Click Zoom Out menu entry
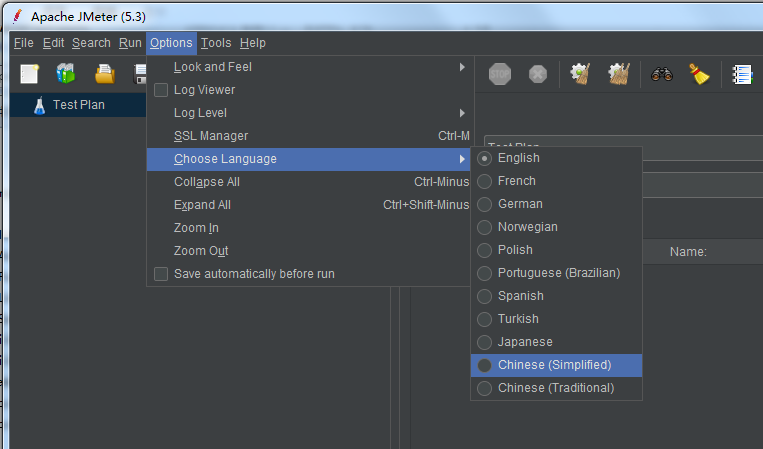763x449 pixels. point(309,251)
